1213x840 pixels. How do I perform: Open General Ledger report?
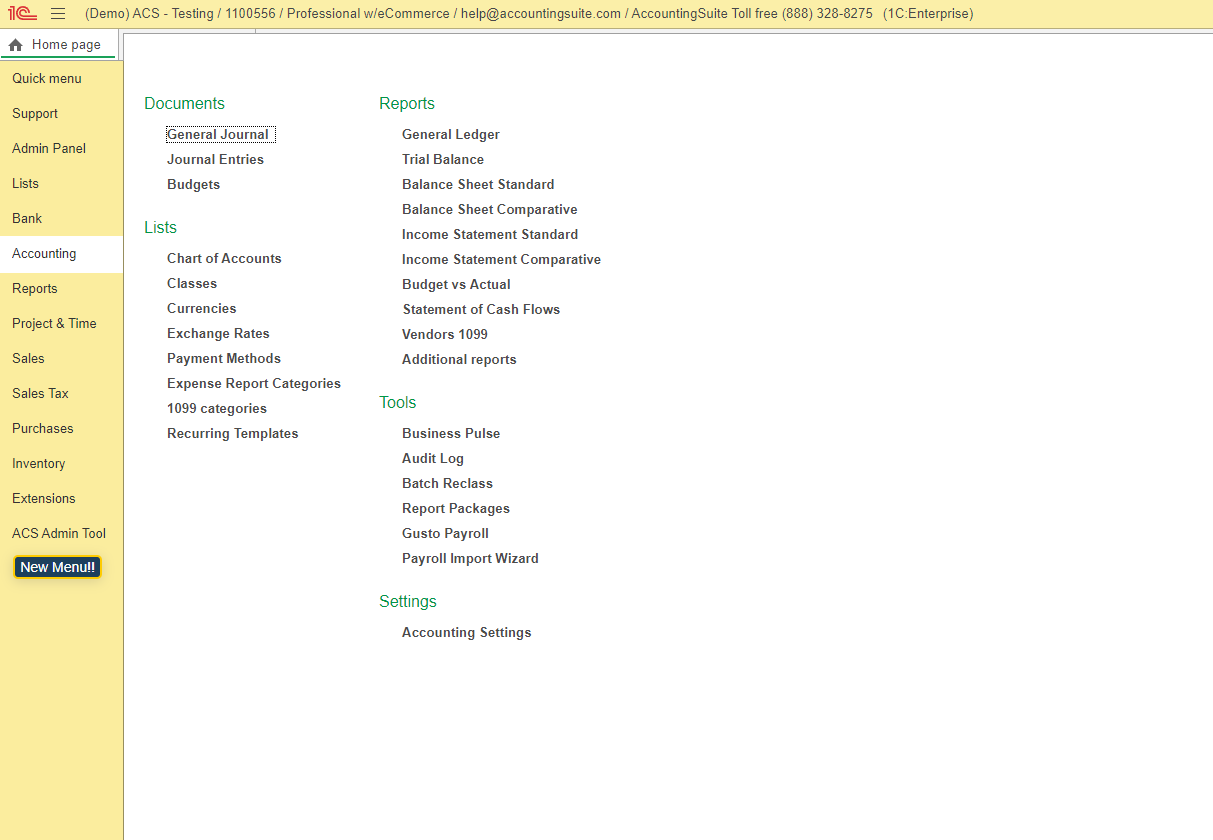point(451,135)
